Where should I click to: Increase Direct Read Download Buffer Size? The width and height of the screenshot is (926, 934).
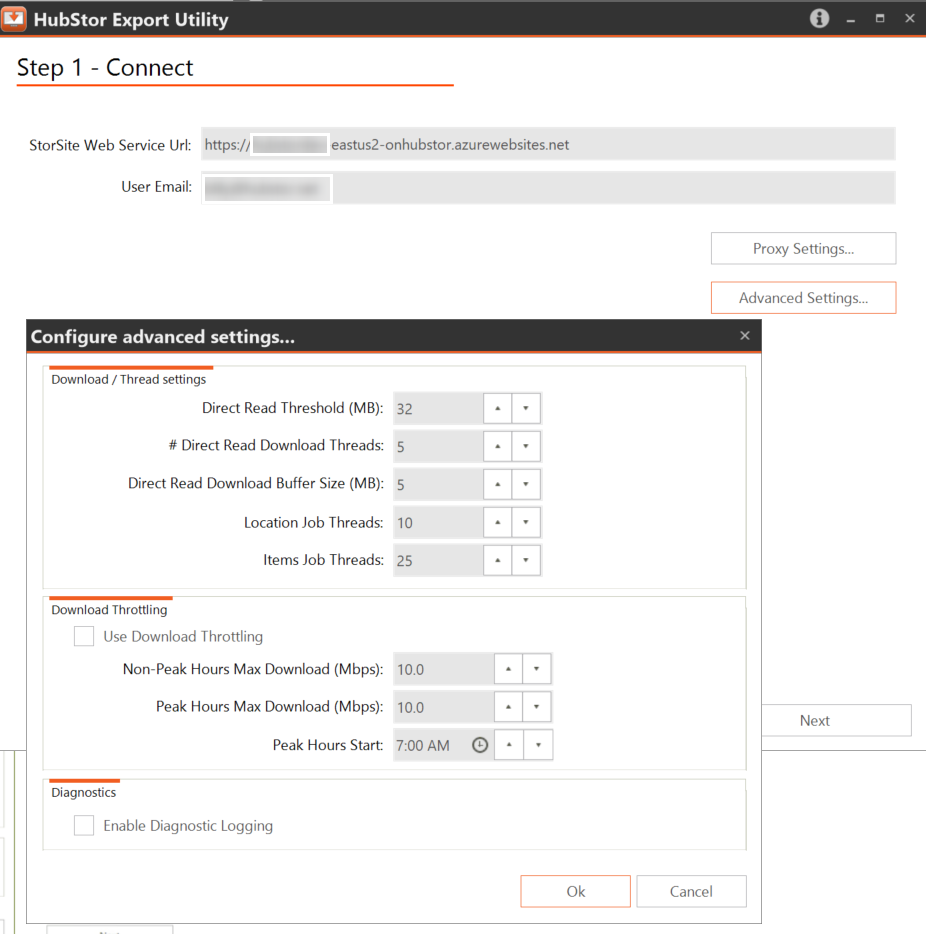[x=497, y=484]
